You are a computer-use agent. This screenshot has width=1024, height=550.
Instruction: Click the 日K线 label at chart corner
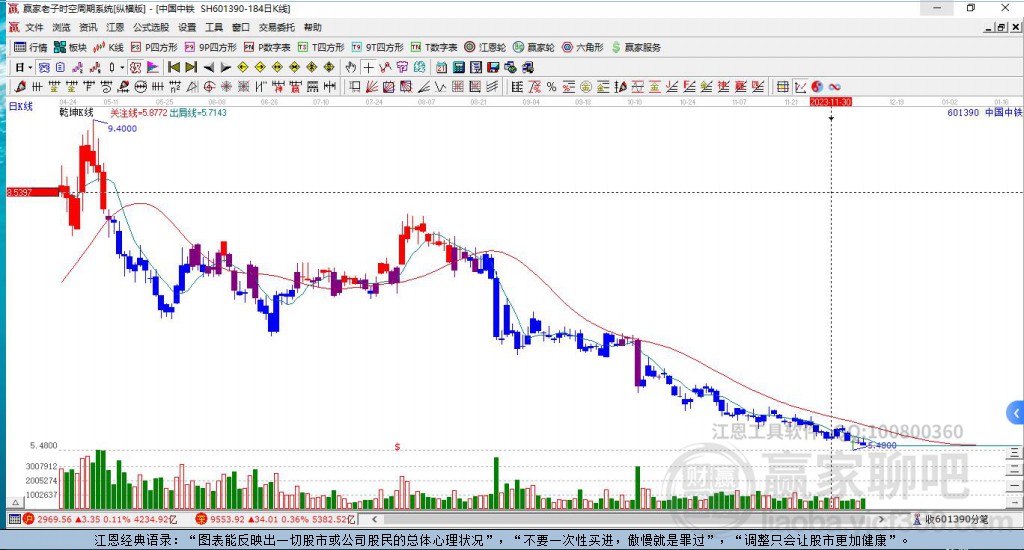coord(20,106)
